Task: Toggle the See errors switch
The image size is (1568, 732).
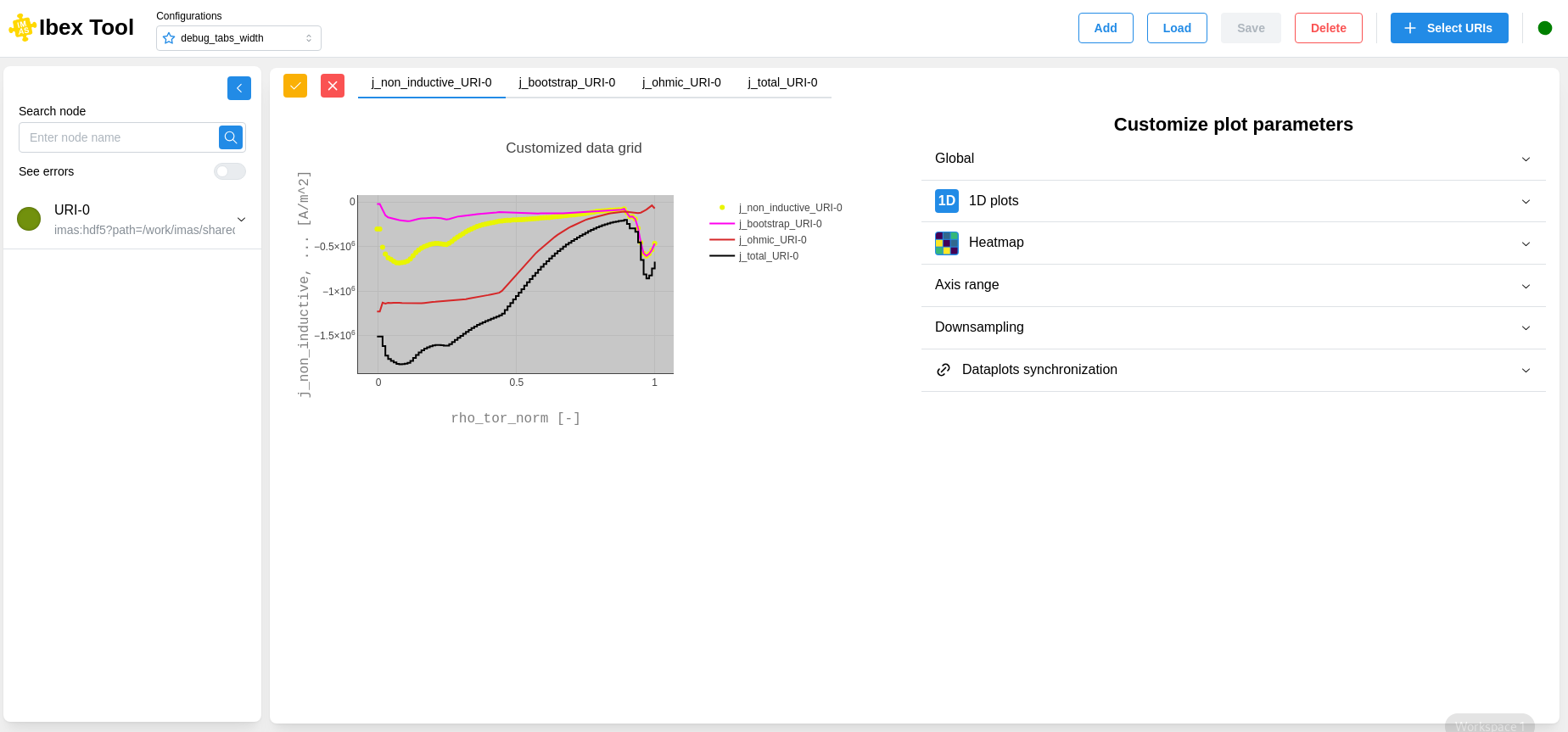Action: tap(229, 171)
